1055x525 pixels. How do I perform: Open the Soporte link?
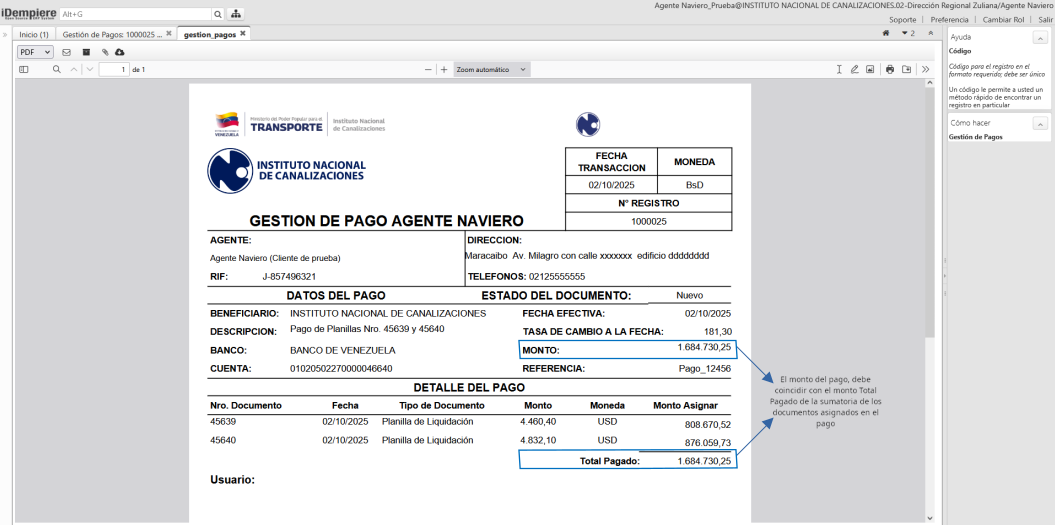click(902, 20)
